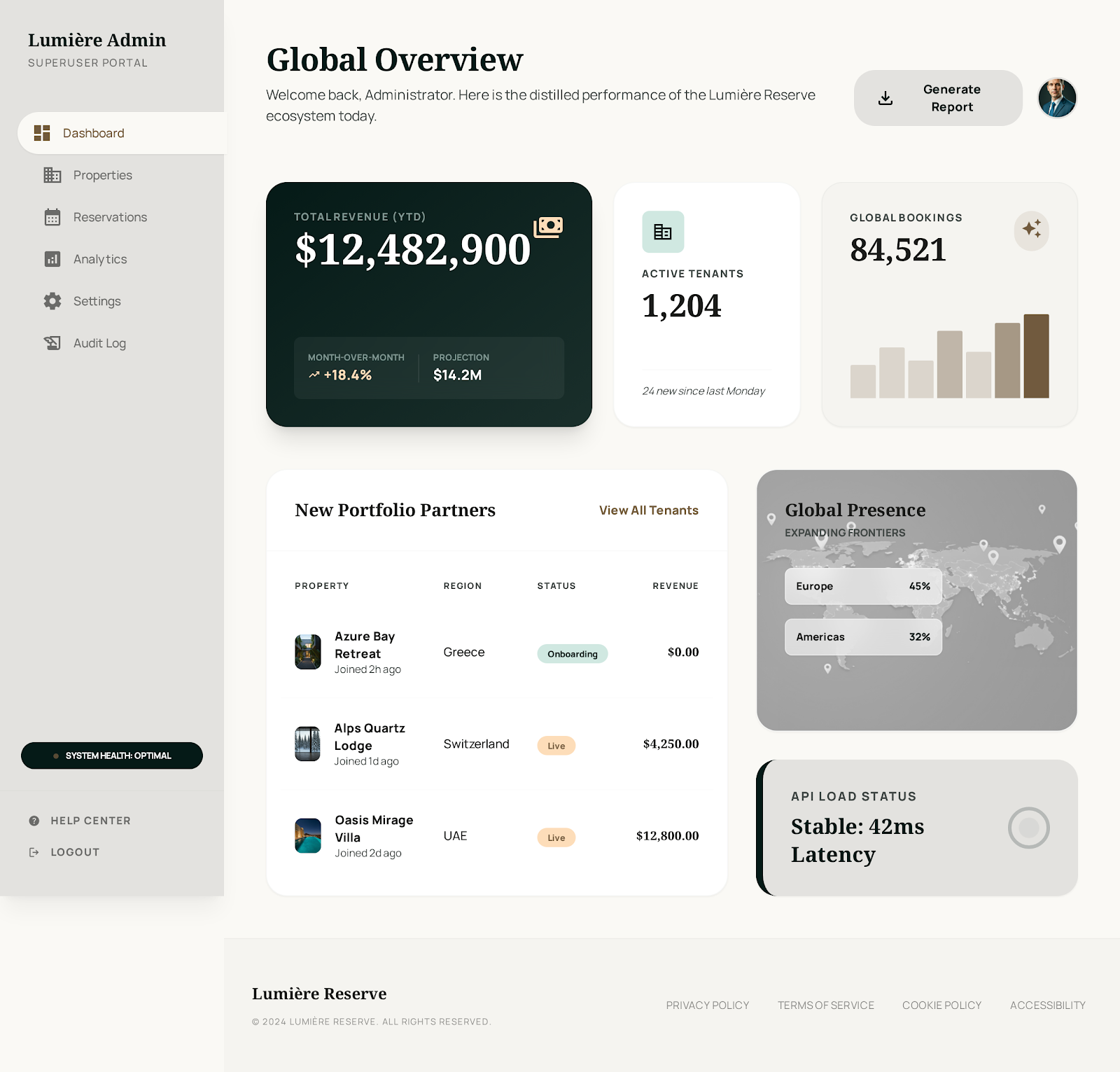Open the Audit Log page
The height and width of the screenshot is (1072, 1120).
(99, 343)
